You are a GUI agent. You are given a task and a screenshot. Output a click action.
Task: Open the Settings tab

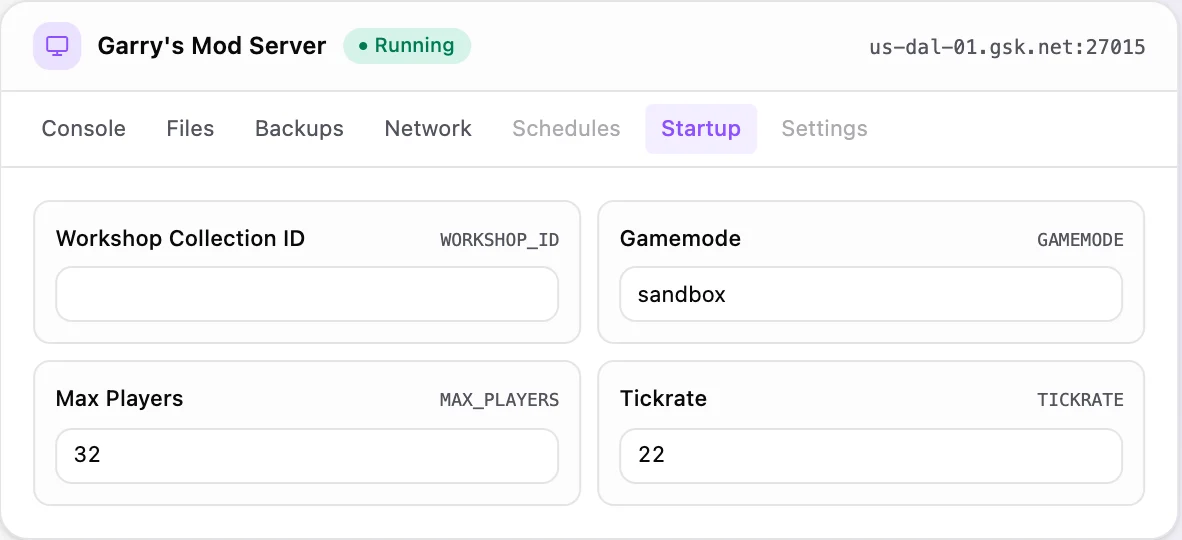824,128
